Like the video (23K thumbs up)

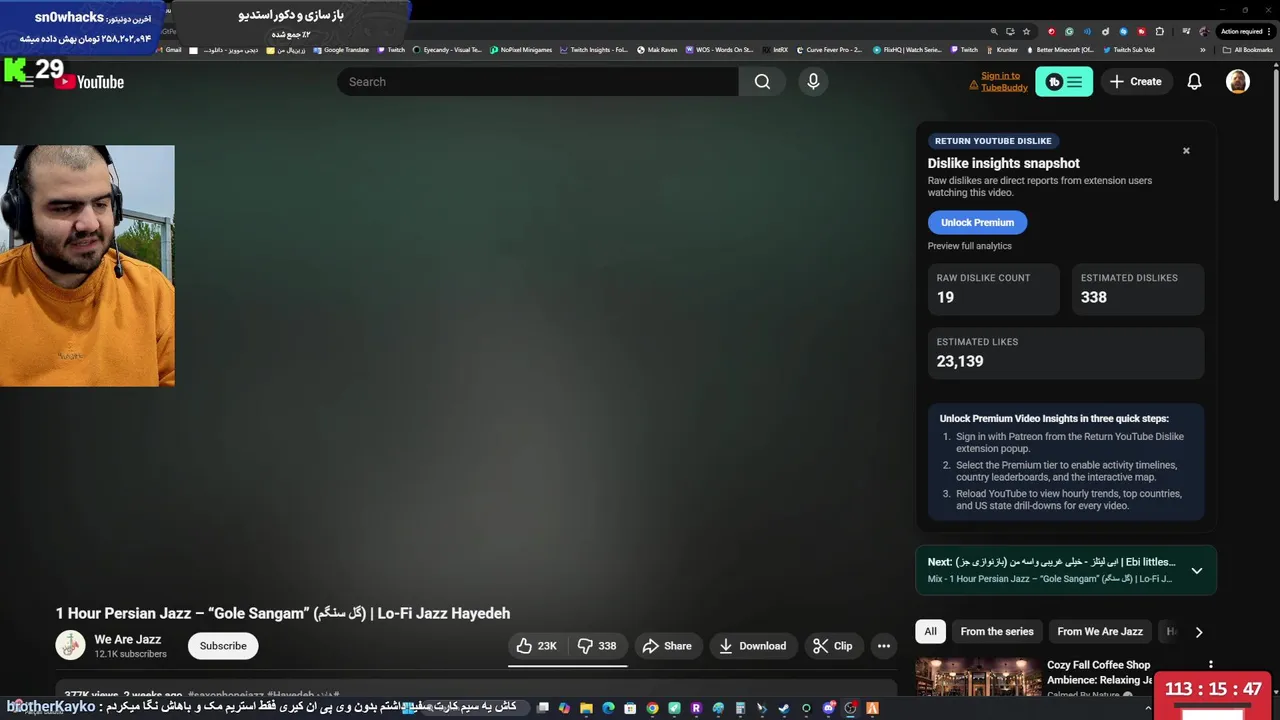(537, 646)
